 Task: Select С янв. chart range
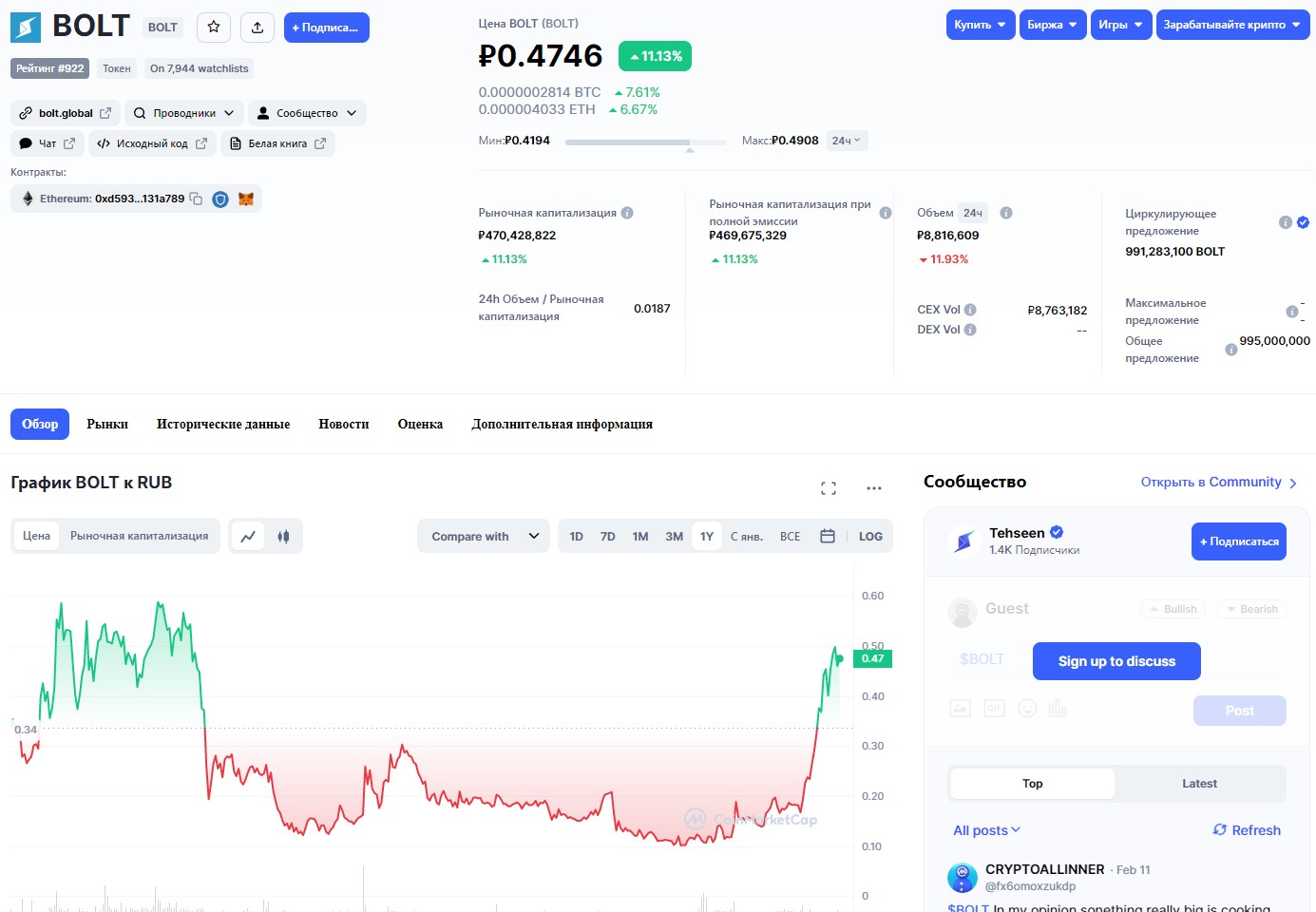pyautogui.click(x=747, y=536)
